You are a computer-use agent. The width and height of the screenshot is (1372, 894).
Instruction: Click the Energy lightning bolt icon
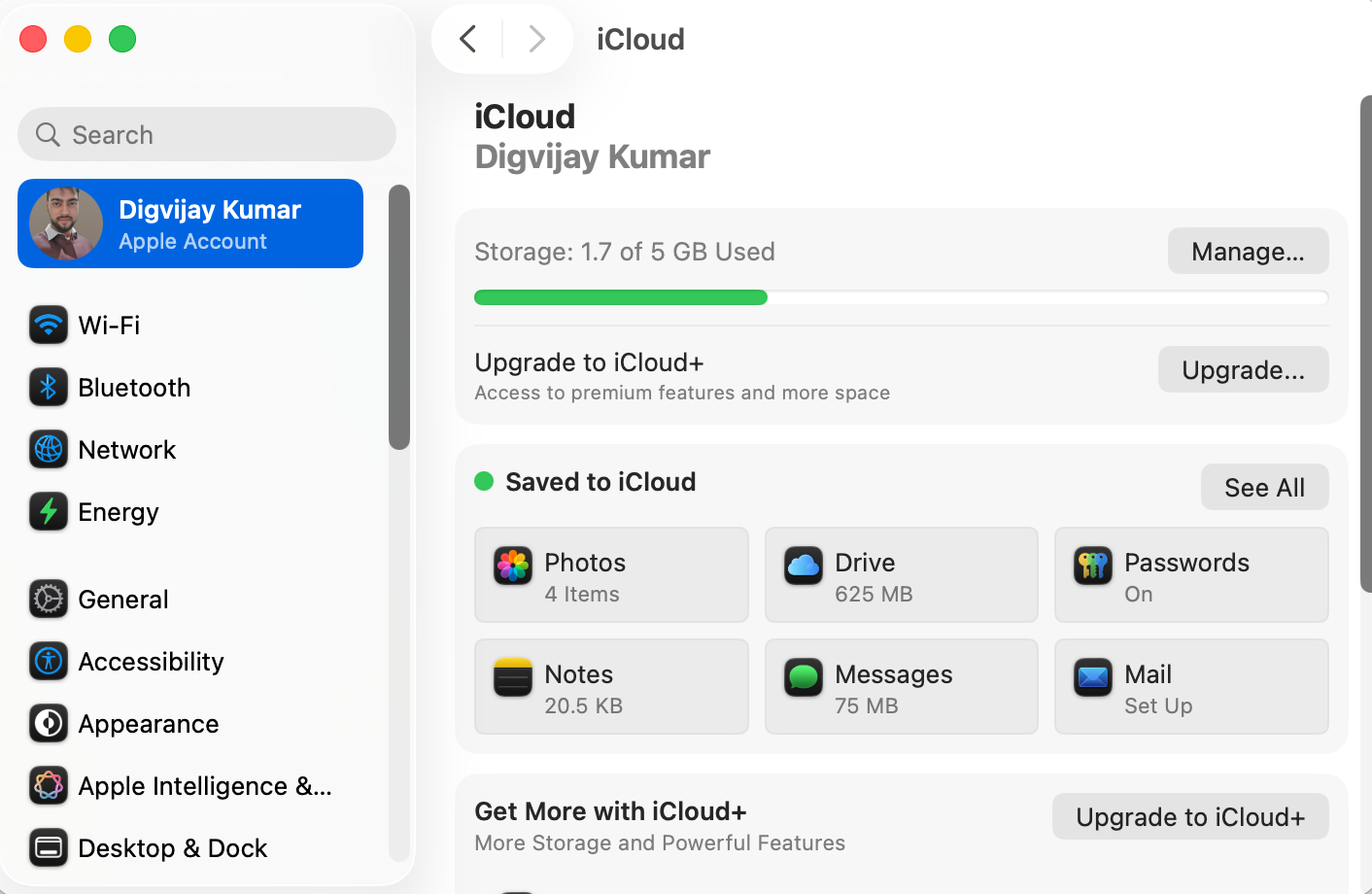[x=49, y=511]
